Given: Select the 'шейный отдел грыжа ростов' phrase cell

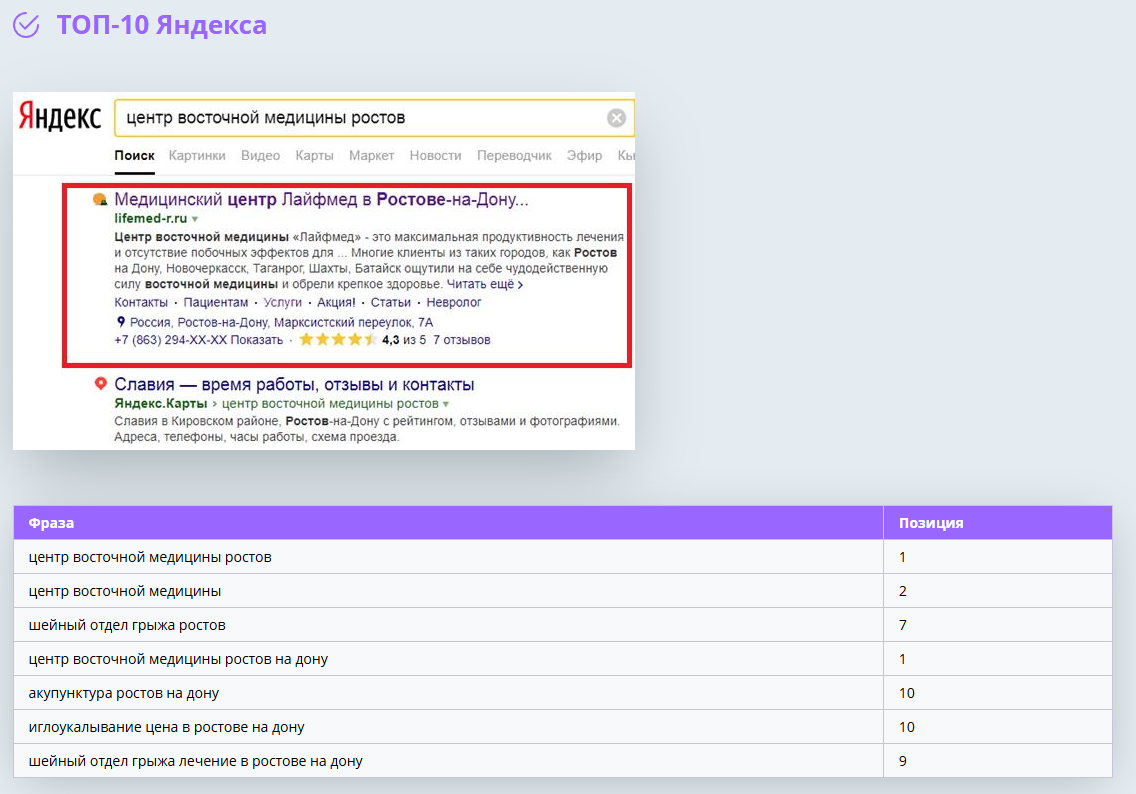Looking at the screenshot, I should tap(448, 625).
